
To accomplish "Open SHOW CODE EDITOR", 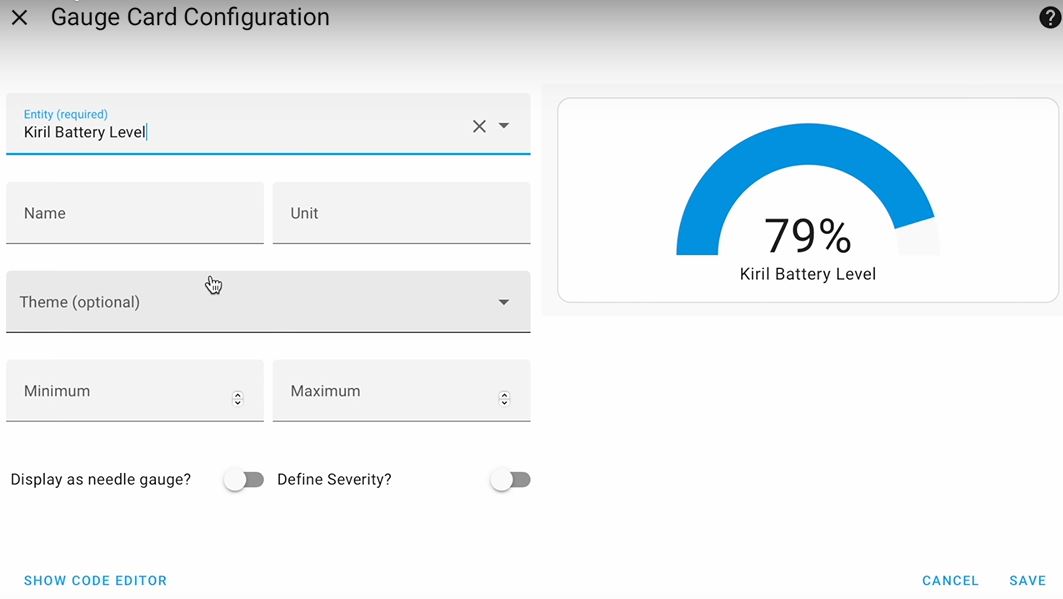I will click(x=96, y=581).
